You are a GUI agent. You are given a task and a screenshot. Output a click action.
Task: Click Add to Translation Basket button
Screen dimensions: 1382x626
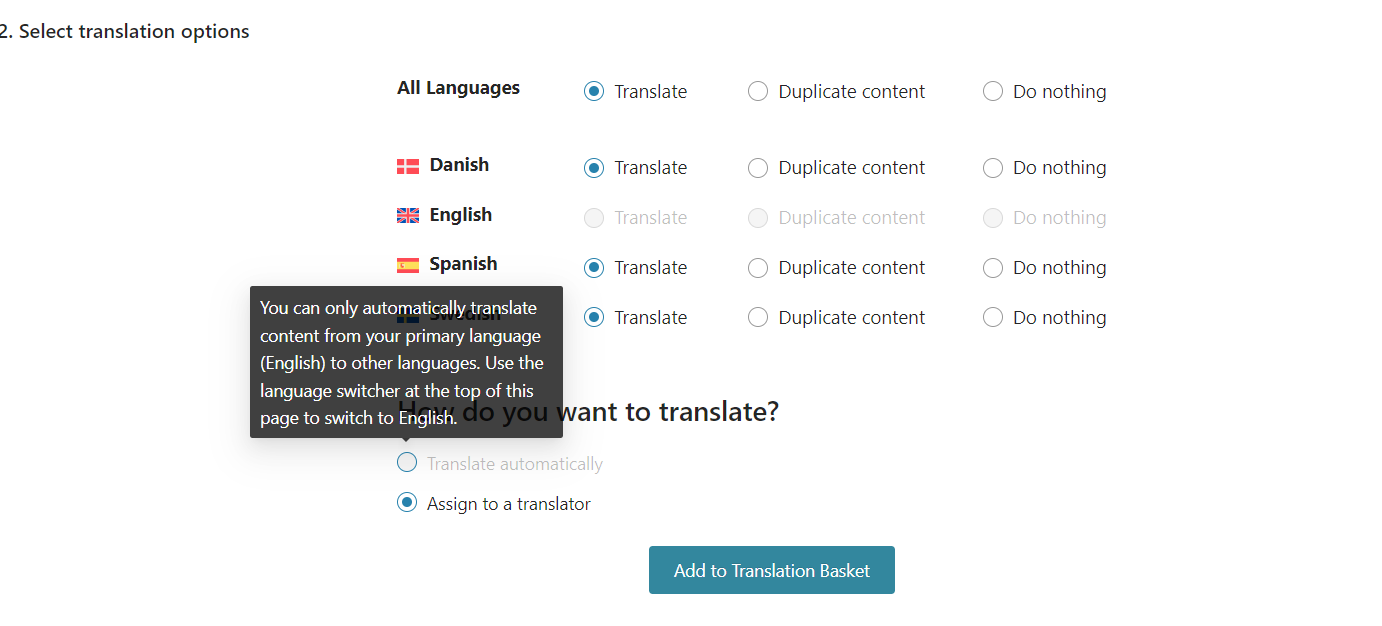(x=771, y=570)
